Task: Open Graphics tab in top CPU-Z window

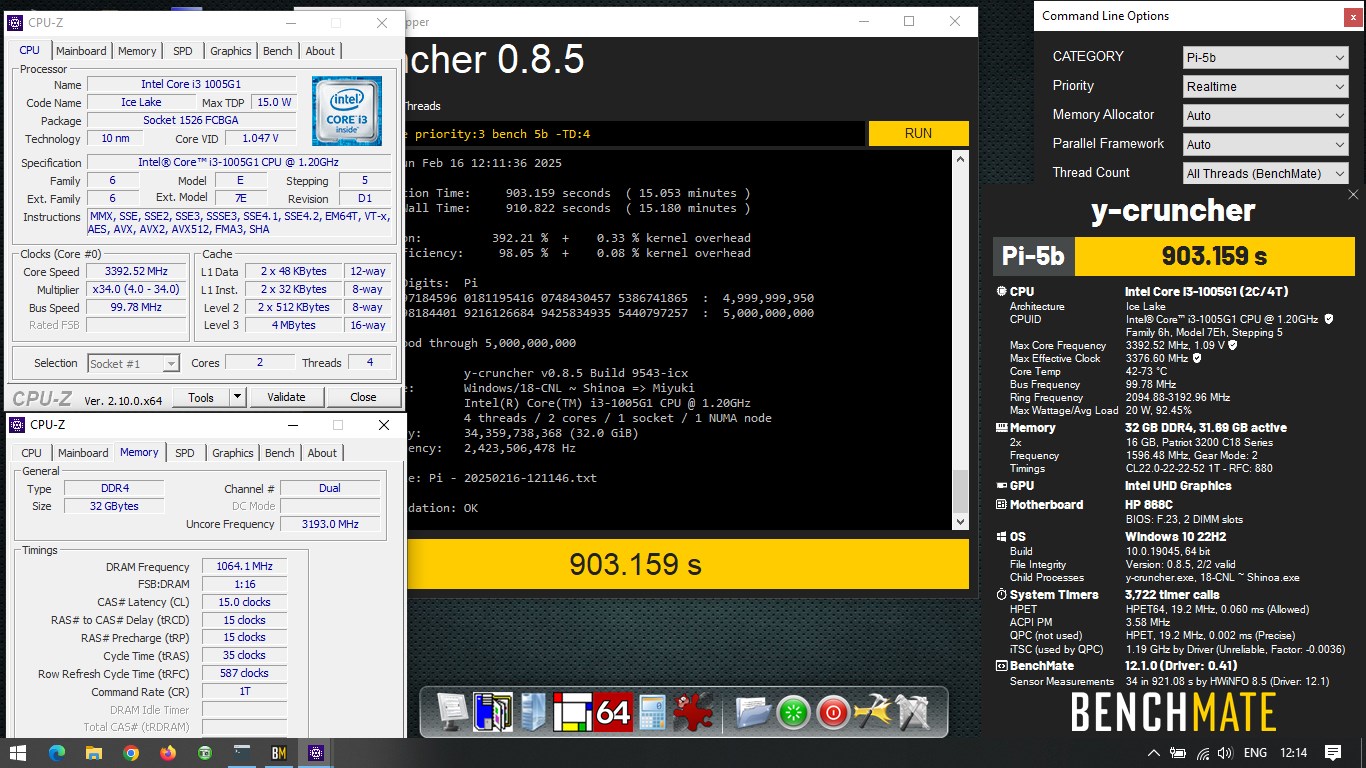Action: click(x=231, y=51)
